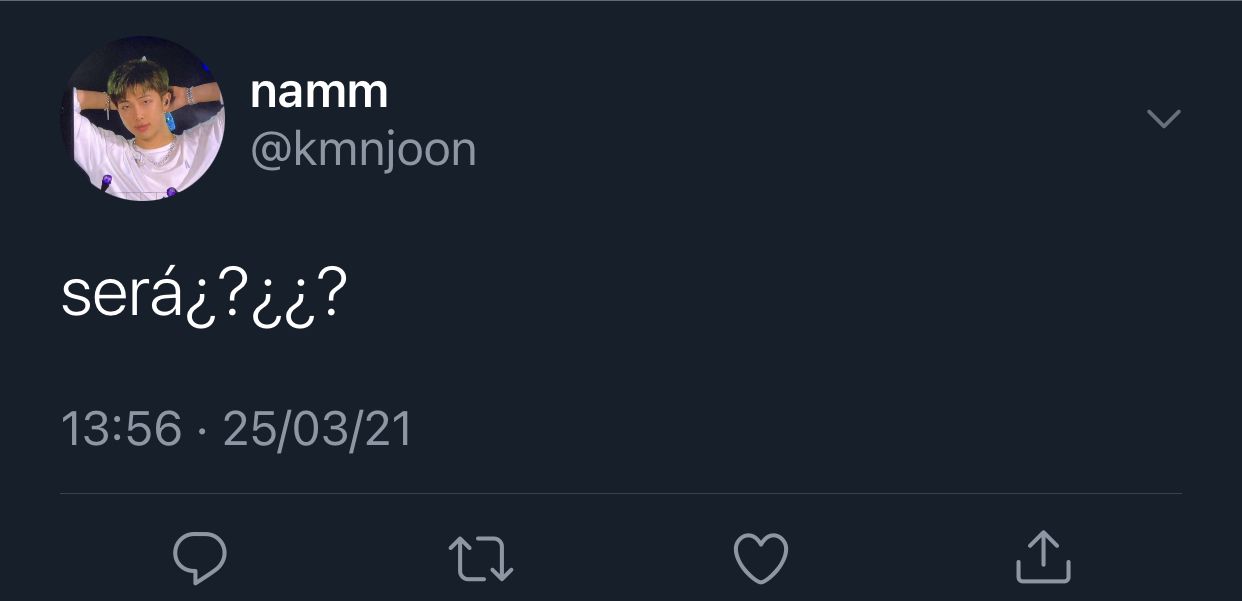This screenshot has width=1242, height=601.
Task: Visit the @kmnjoon handle
Action: point(363,150)
